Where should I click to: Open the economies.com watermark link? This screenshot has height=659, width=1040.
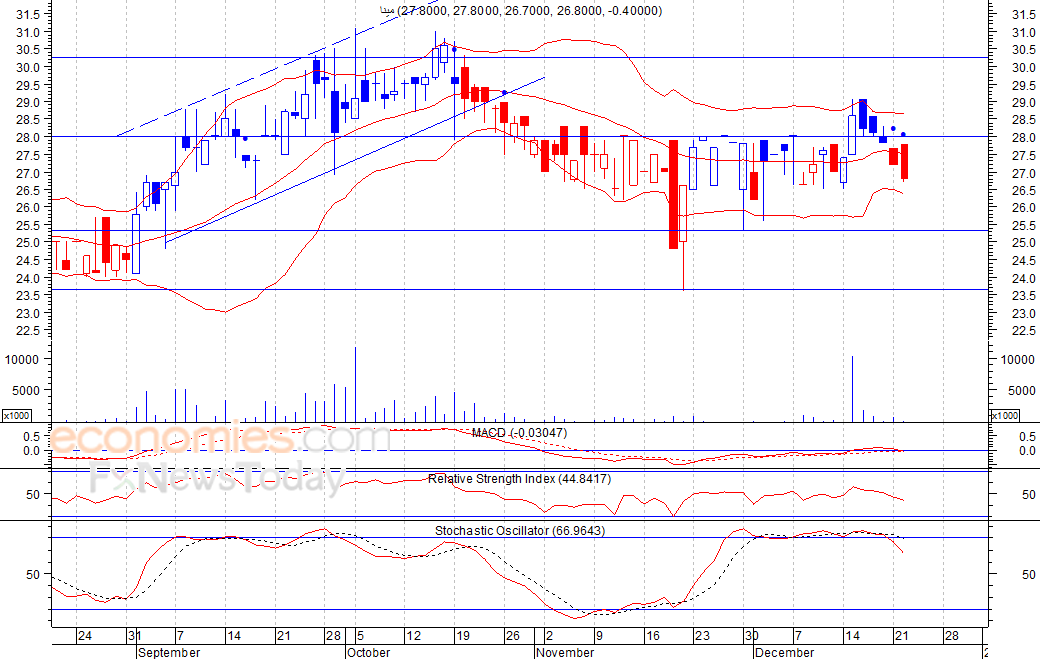coord(220,440)
